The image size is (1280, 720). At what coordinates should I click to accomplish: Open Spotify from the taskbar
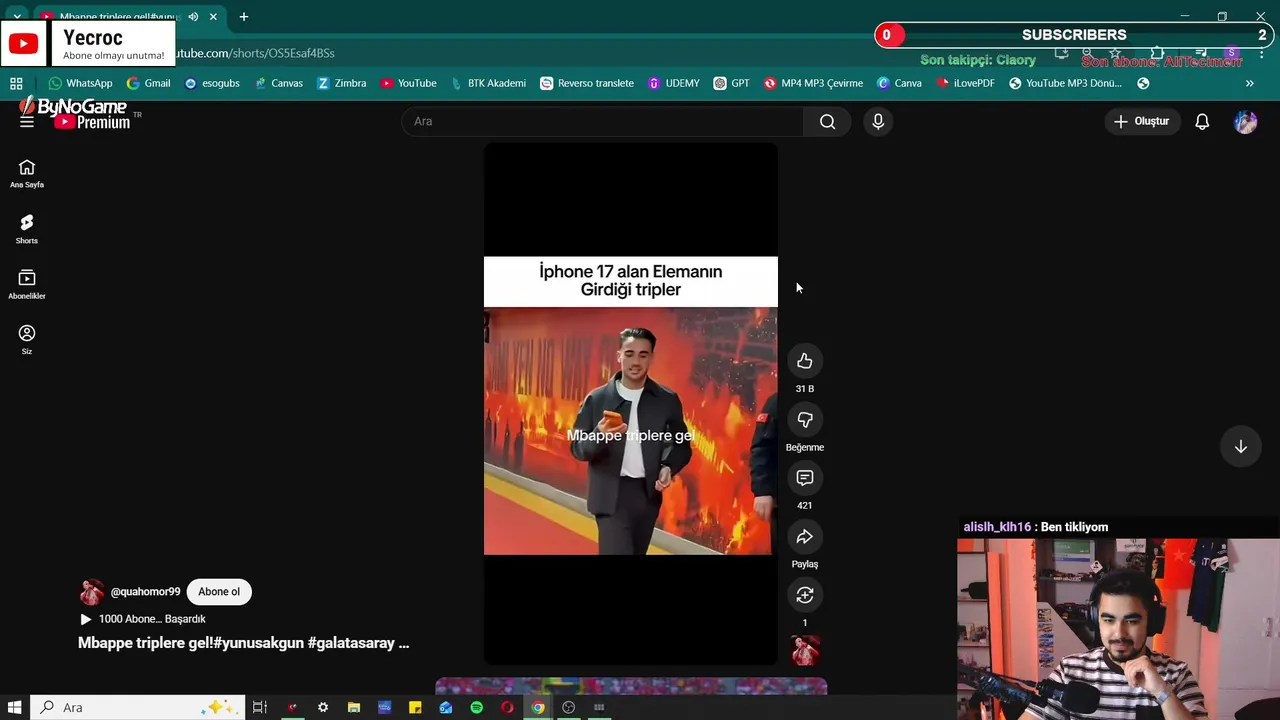477,707
